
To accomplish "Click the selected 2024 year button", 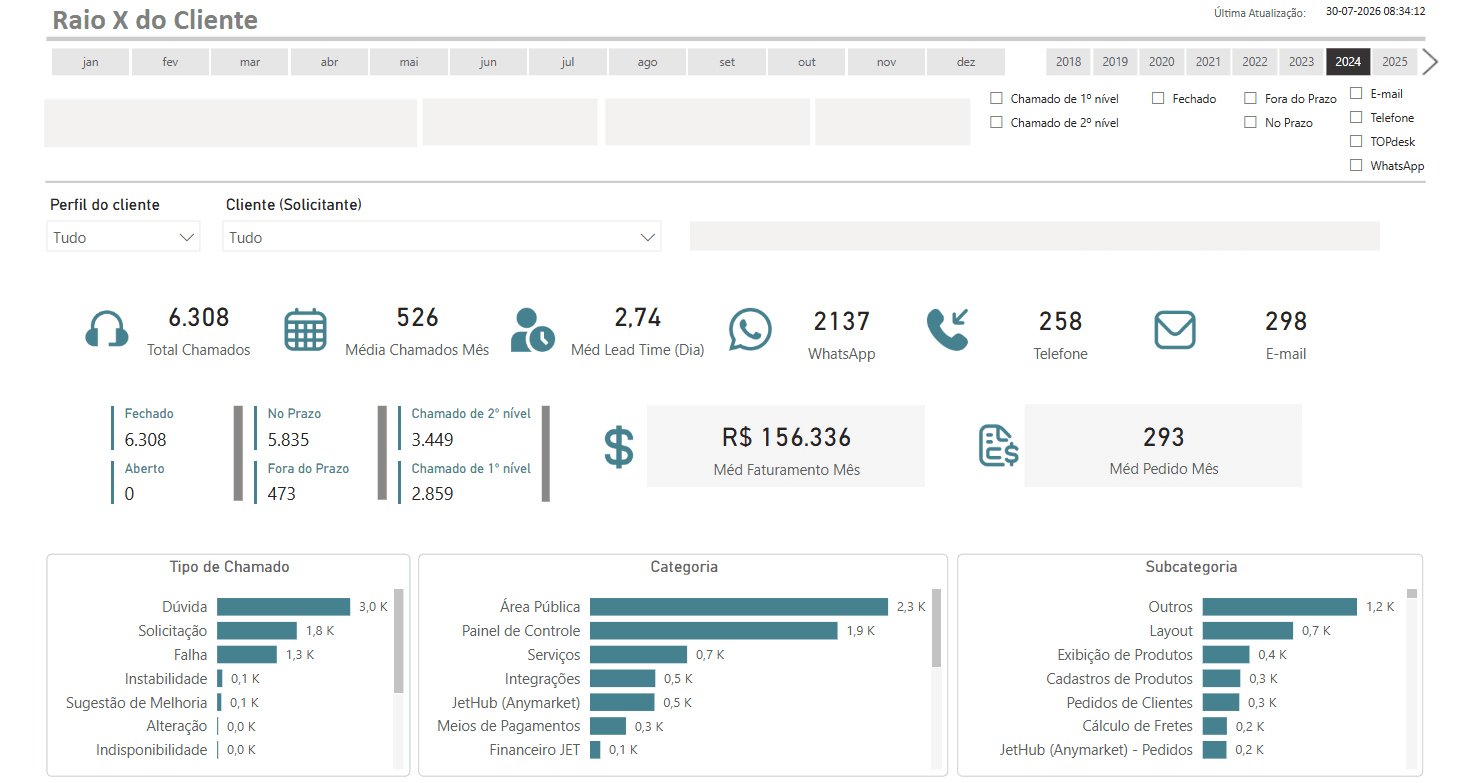I will [x=1348, y=62].
